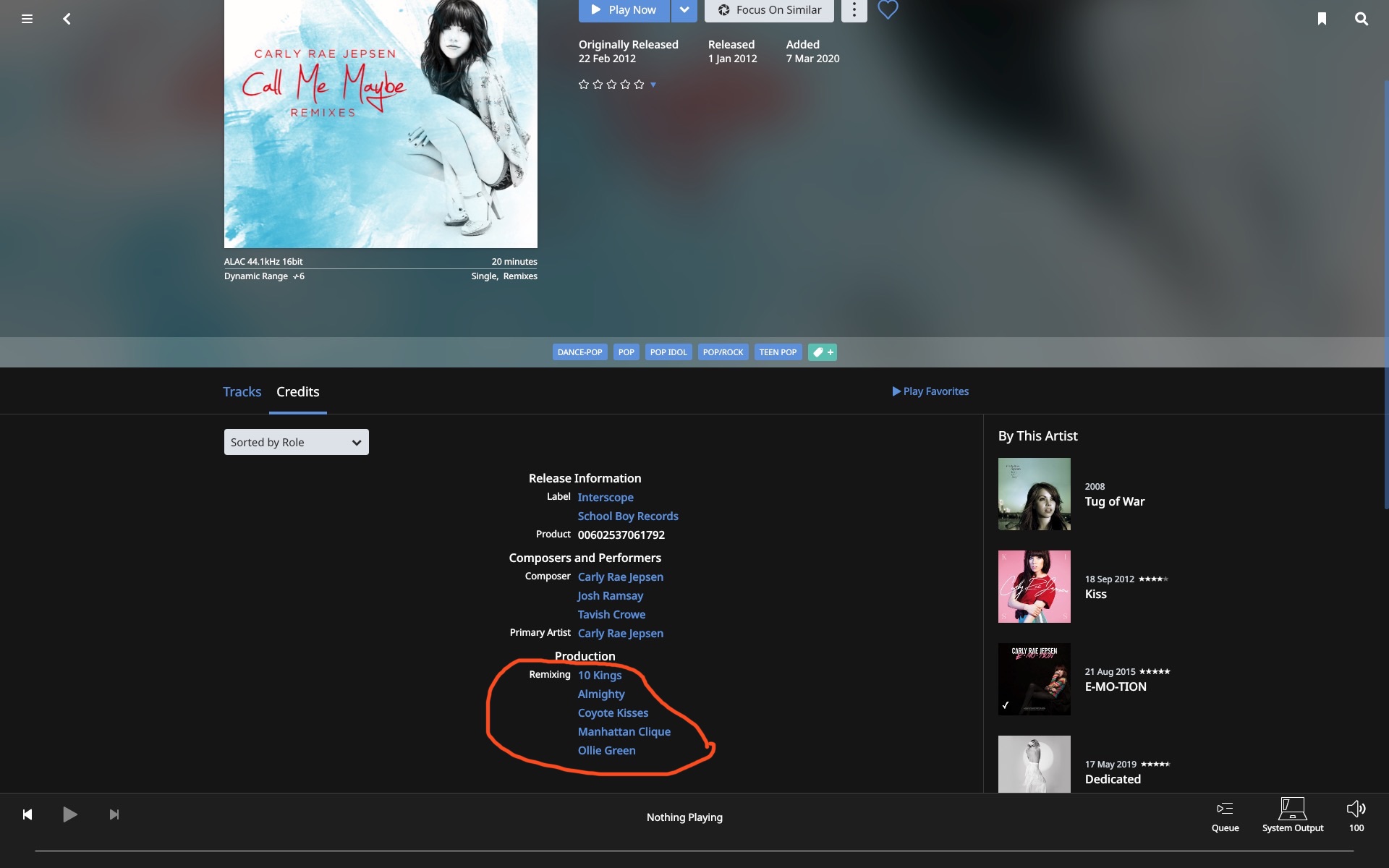Select the POP/ROCK genre tag
The height and width of the screenshot is (868, 1389).
click(x=723, y=352)
